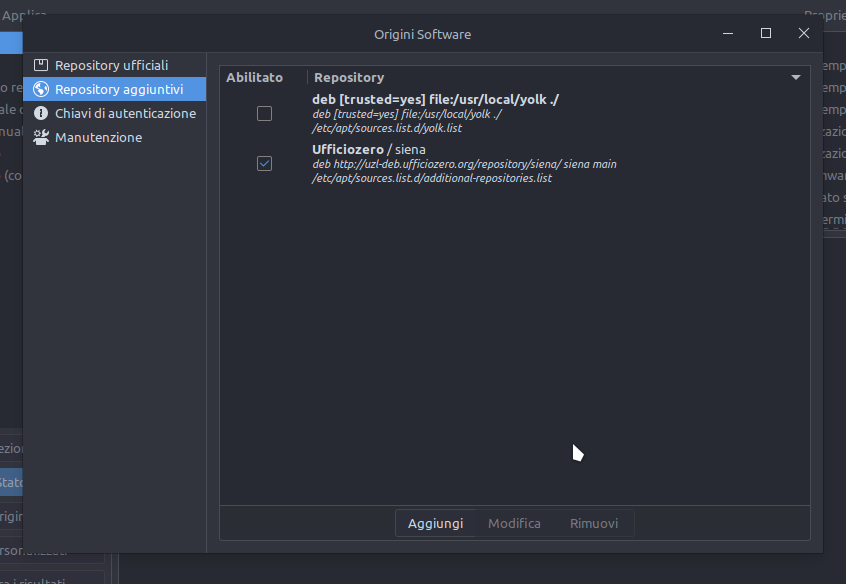846x584 pixels.
Task: Switch to Chiavi di autenticazione section
Action: [125, 113]
